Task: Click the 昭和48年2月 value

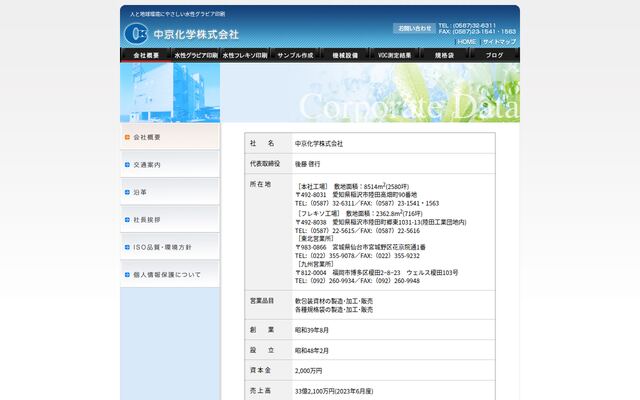Action: click(312, 351)
